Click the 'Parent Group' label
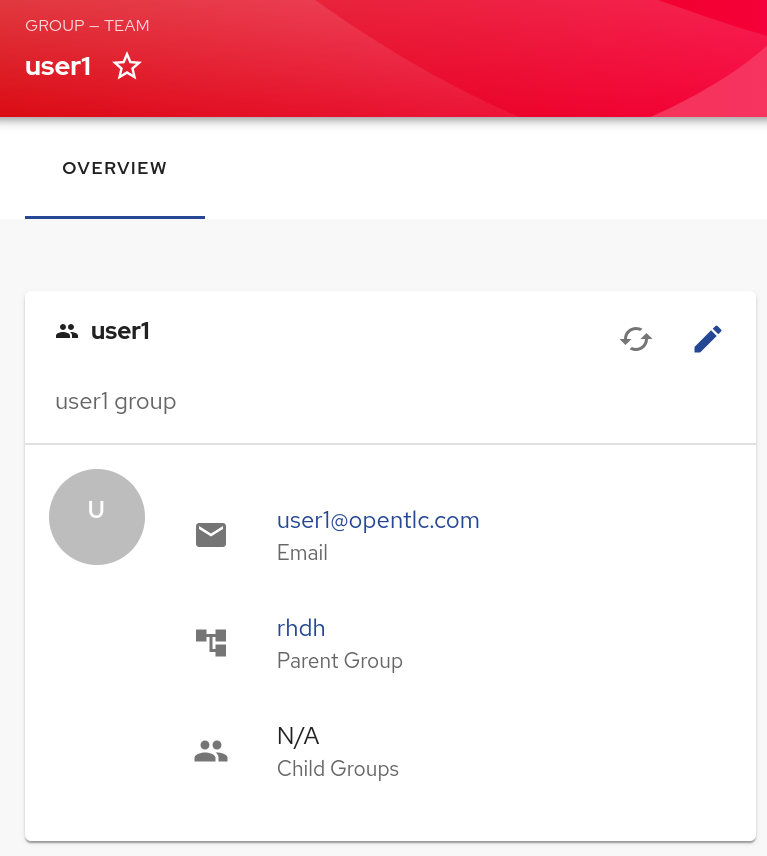The width and height of the screenshot is (767, 856). (x=340, y=661)
